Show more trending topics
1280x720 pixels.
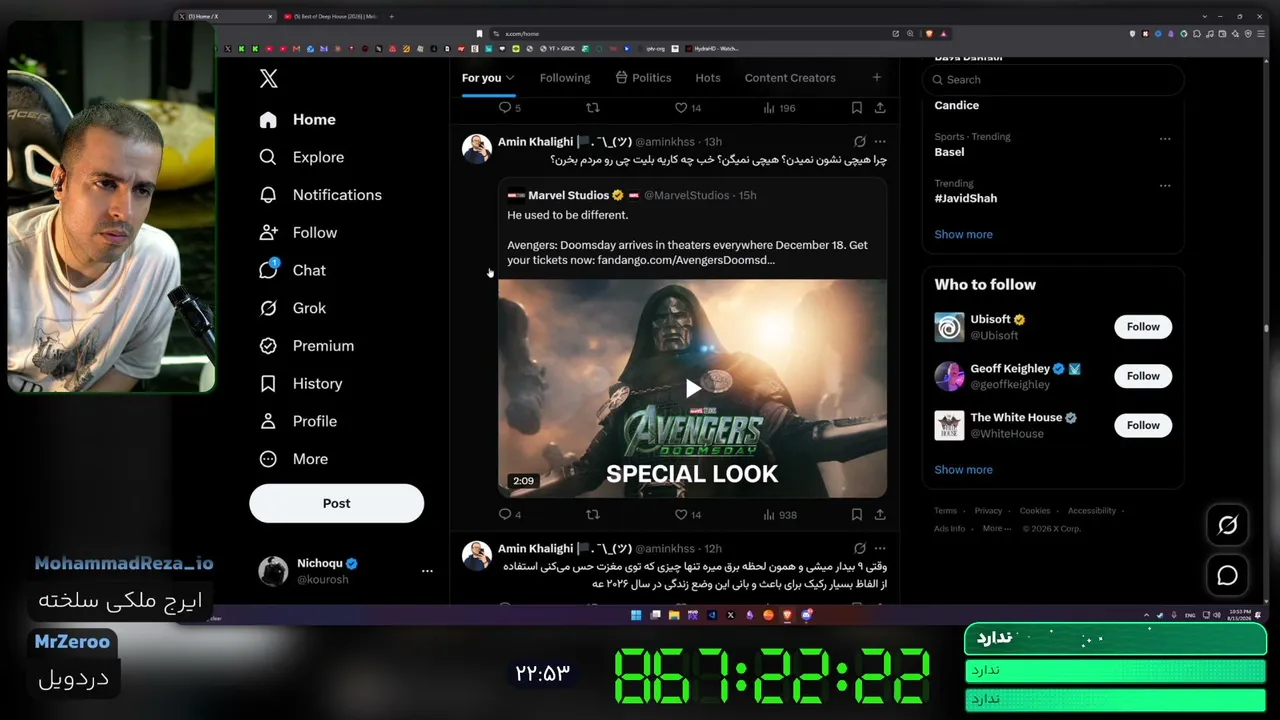click(964, 234)
